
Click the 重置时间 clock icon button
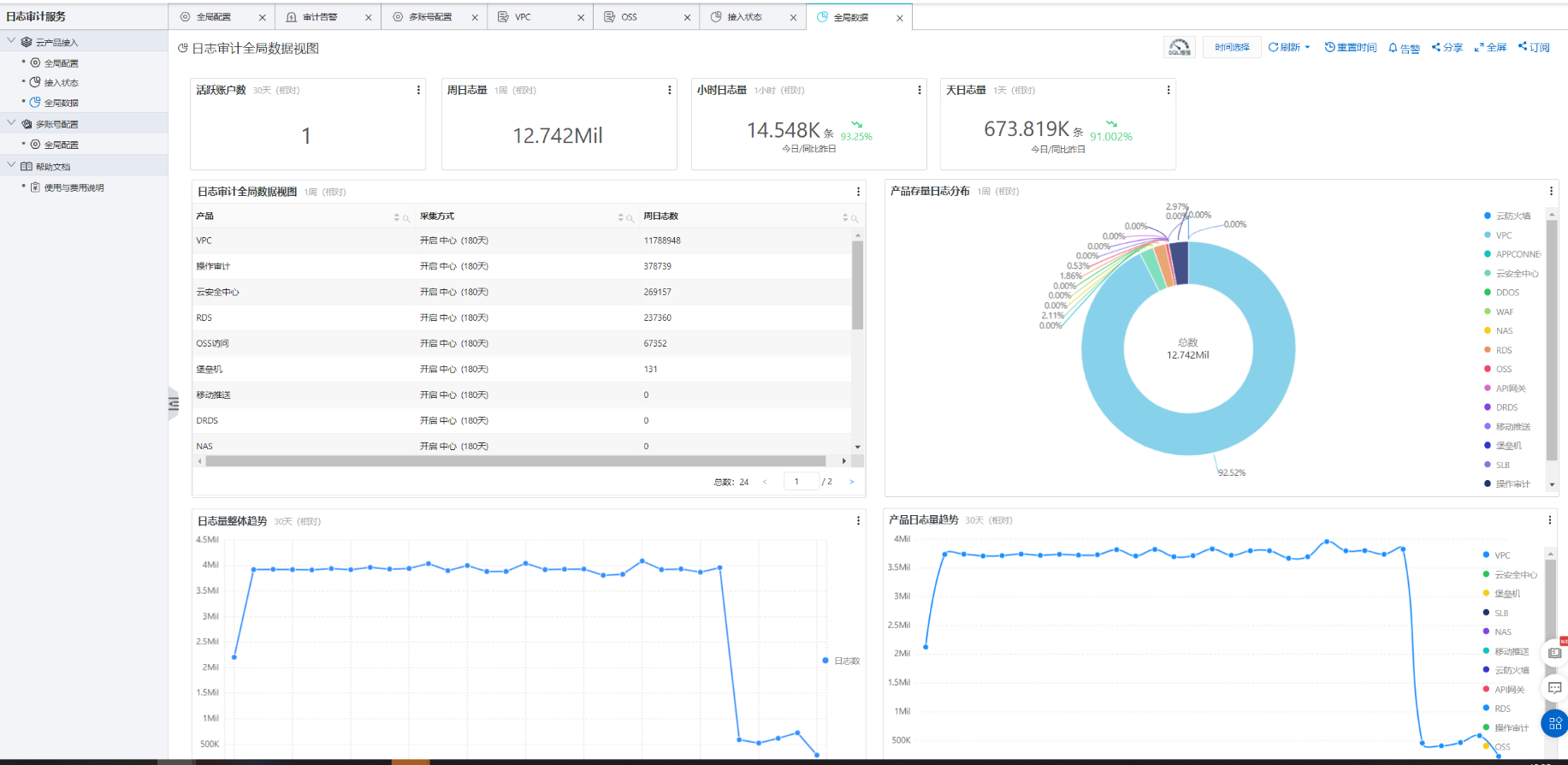pyautogui.click(x=1351, y=47)
